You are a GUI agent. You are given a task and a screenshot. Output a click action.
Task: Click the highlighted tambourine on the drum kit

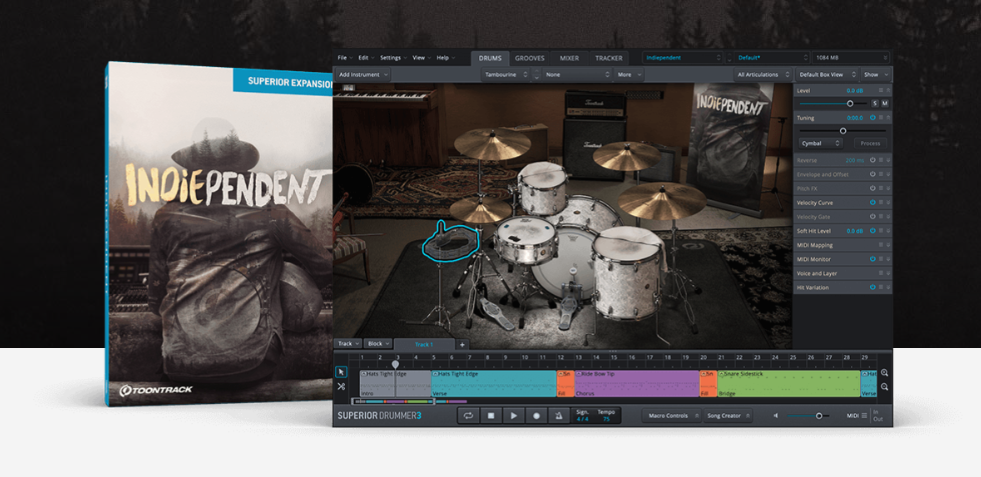click(x=451, y=242)
